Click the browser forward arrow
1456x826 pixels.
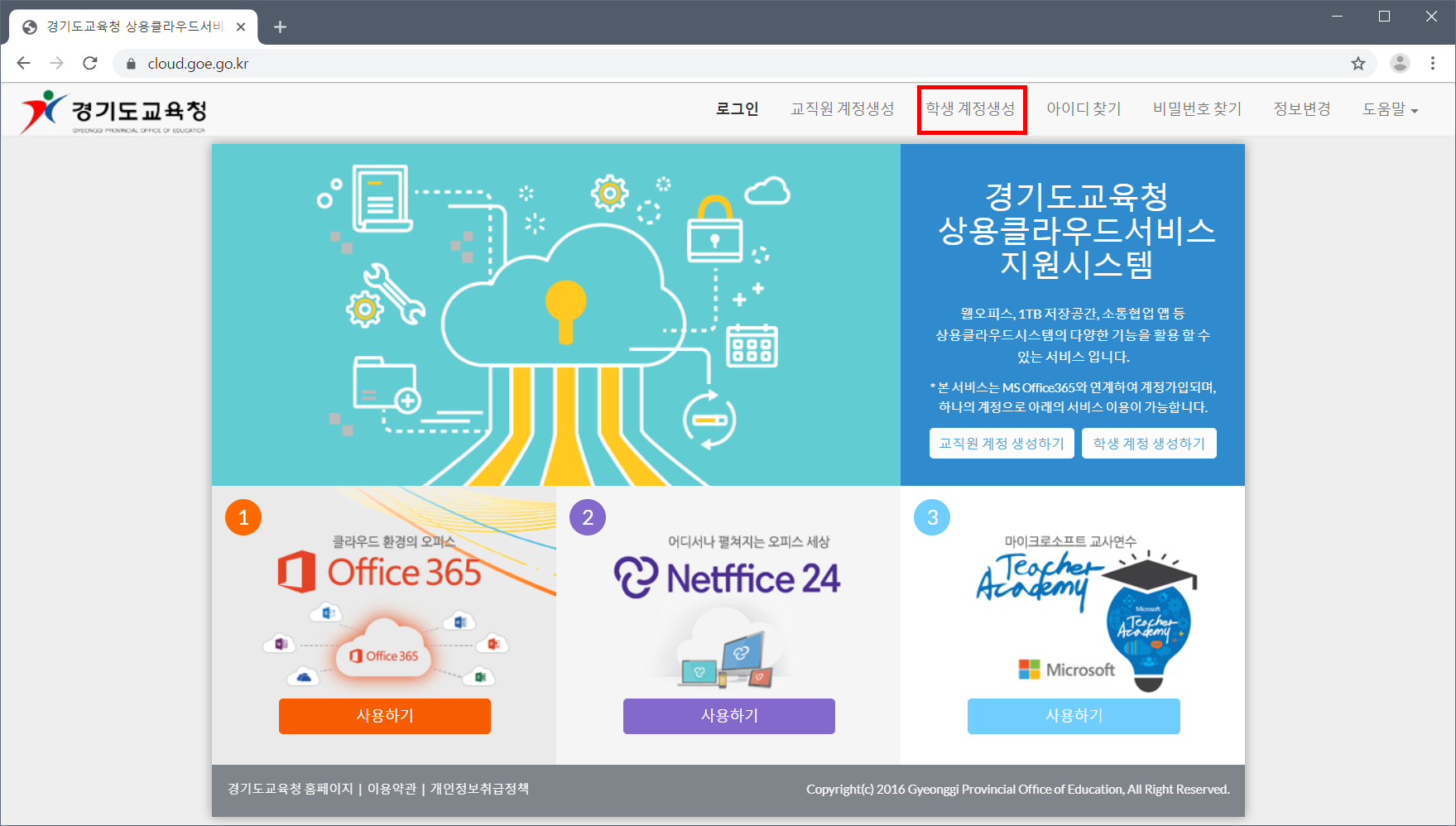point(56,63)
